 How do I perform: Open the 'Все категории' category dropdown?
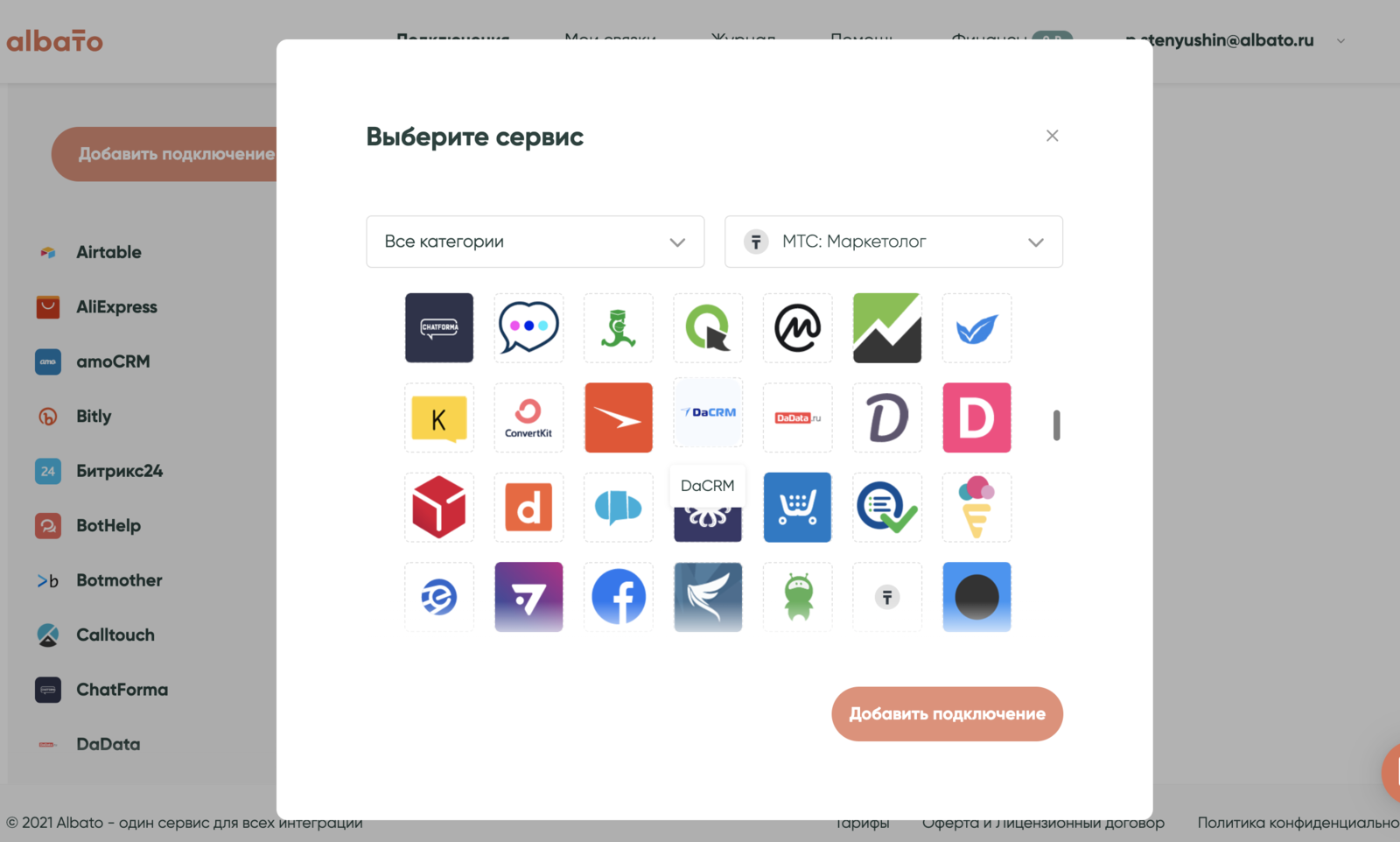click(535, 242)
